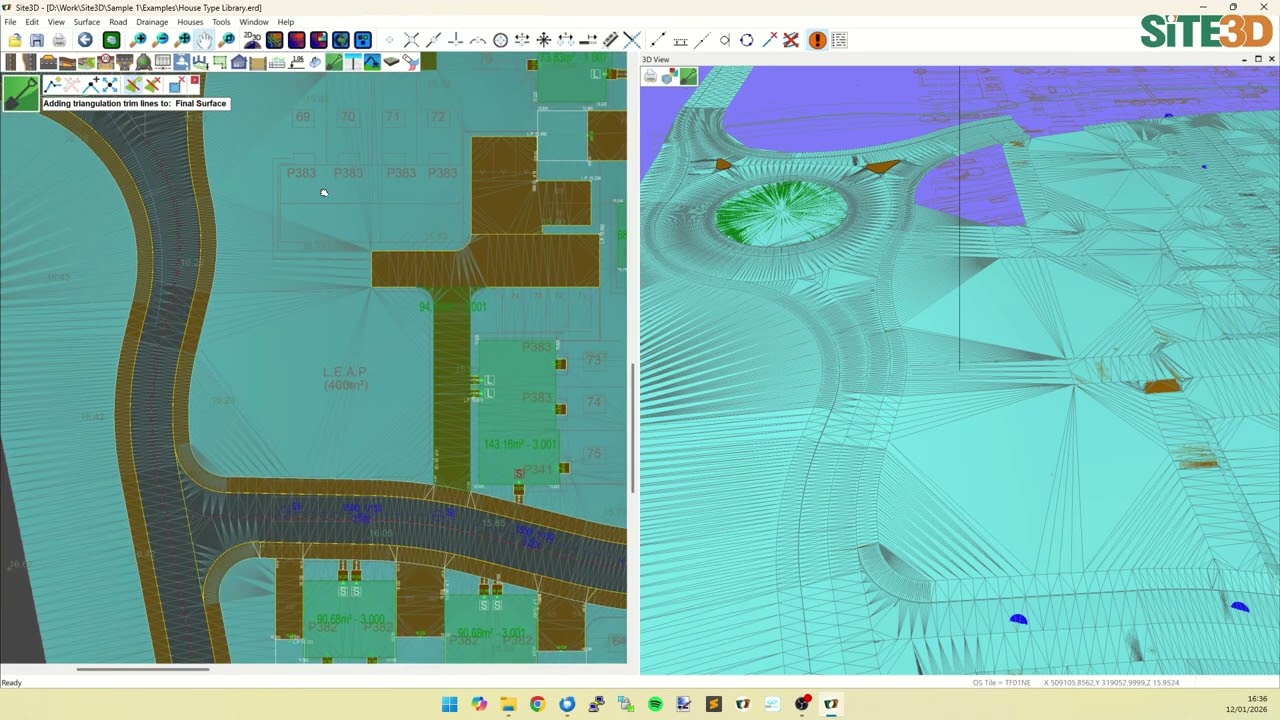This screenshot has height=720, width=1280.
Task: Click the plan view vertical scrollbar
Action: (631, 428)
